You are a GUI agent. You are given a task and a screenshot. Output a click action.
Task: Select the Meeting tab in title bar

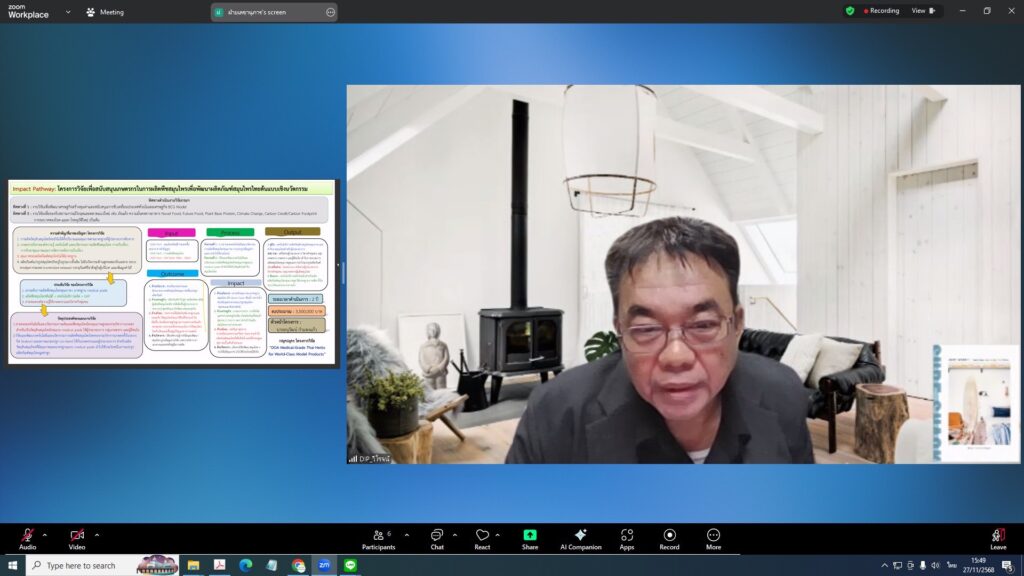pos(105,12)
